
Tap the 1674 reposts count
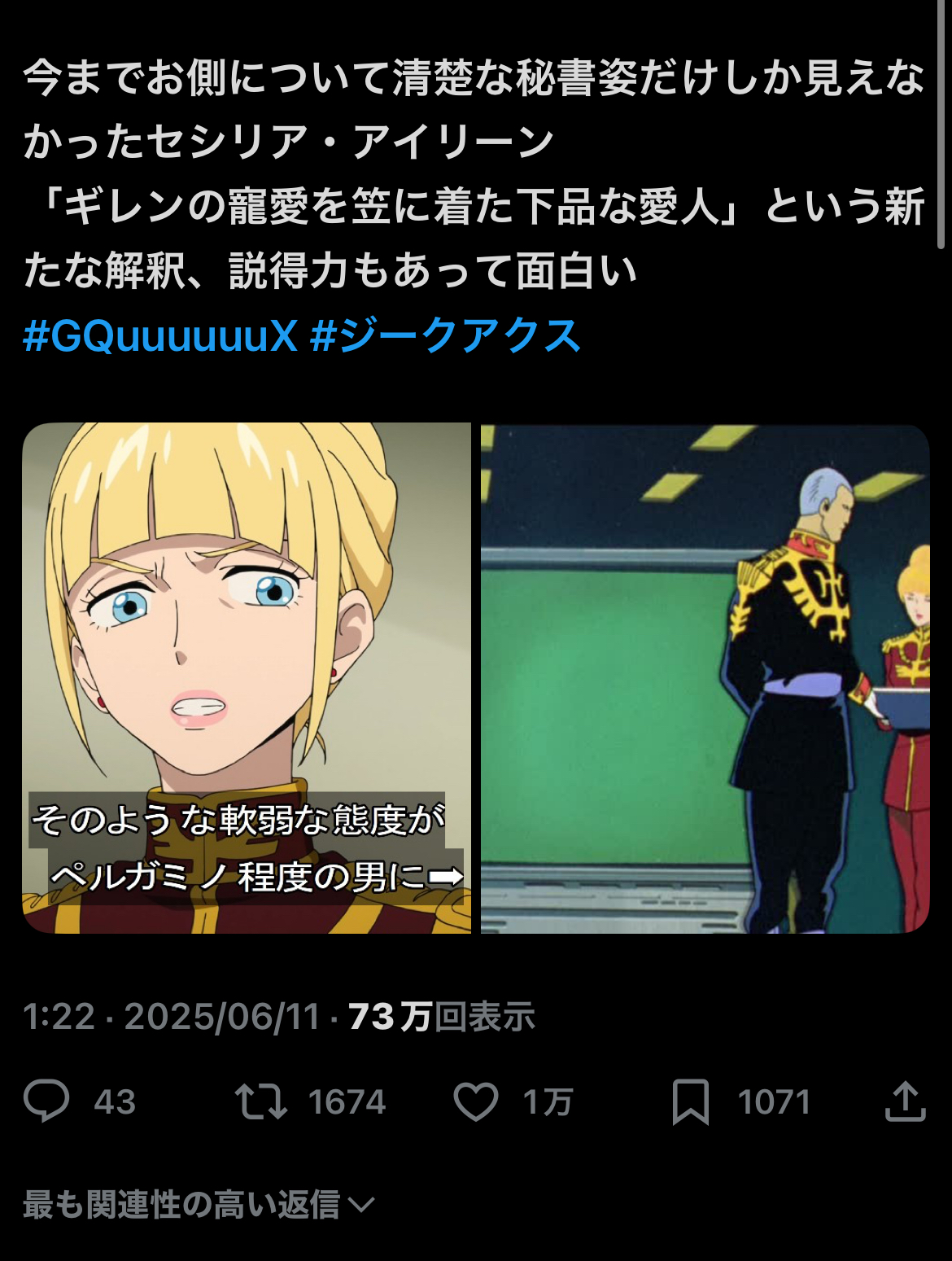coord(347,1102)
